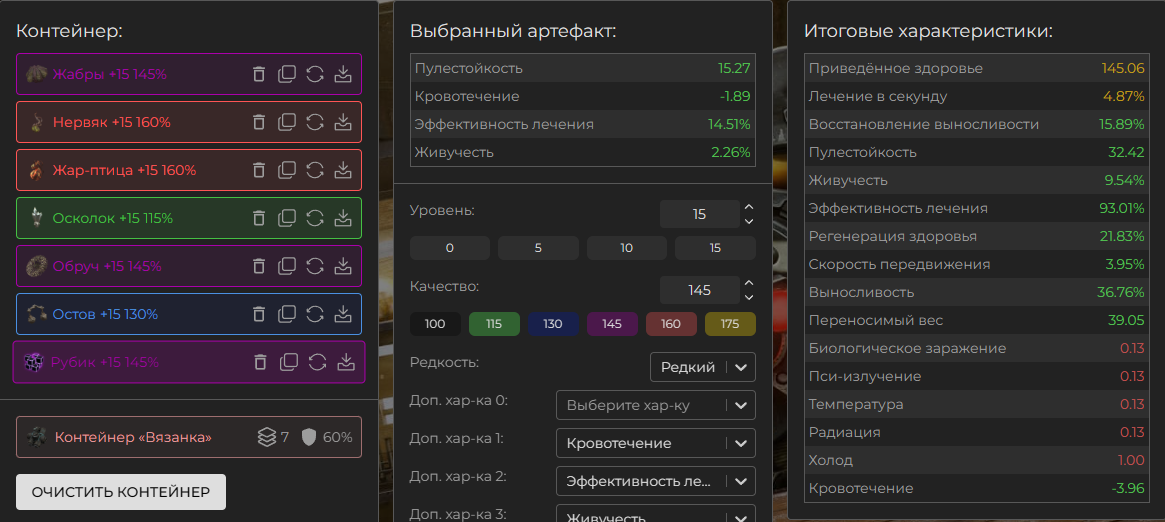Decrease Уровень with down arrow

749,221
